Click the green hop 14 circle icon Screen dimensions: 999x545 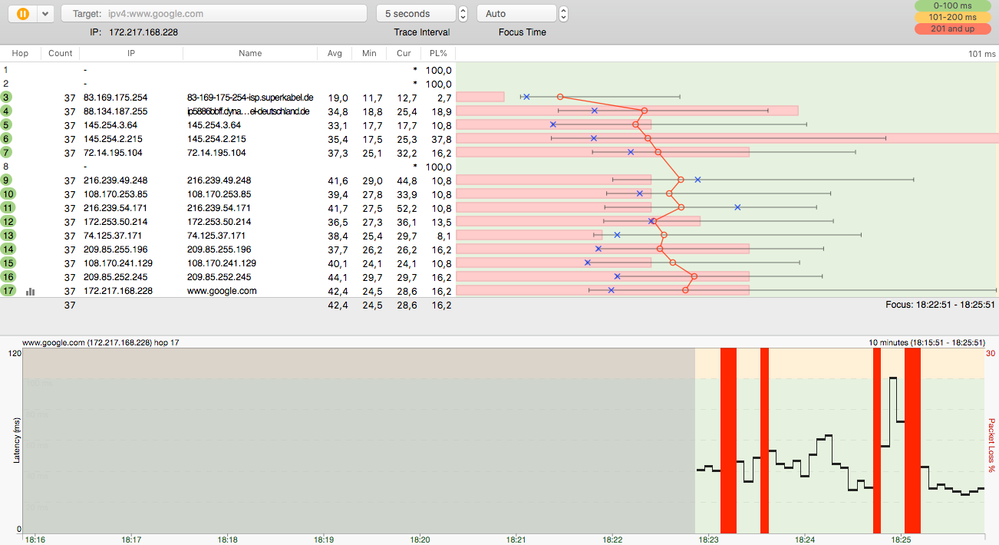[x=7, y=250]
